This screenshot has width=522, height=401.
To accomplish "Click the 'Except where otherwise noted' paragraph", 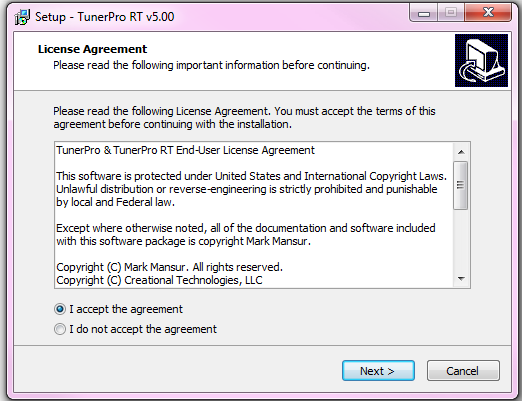I will tap(246, 235).
